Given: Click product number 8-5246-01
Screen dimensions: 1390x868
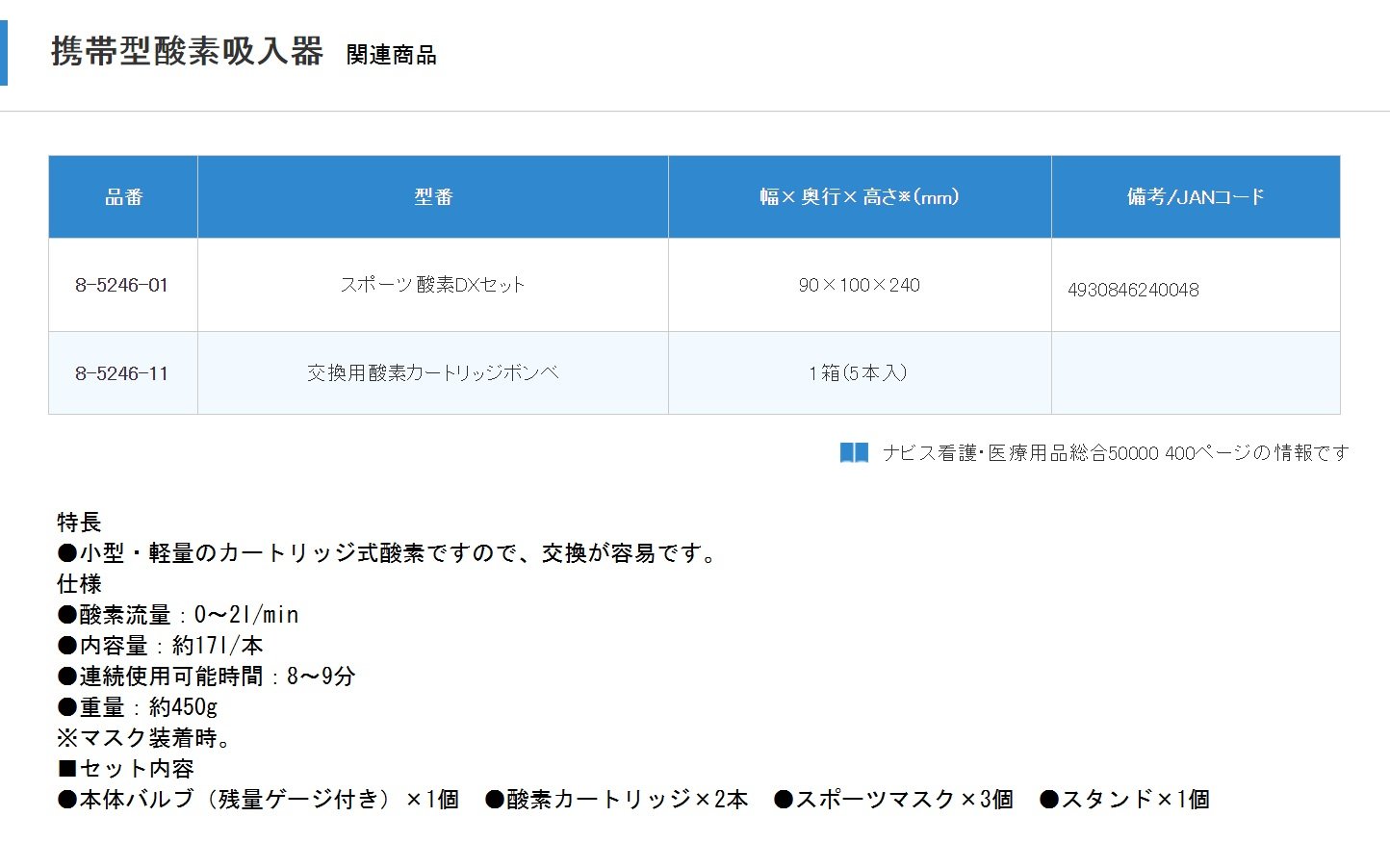Looking at the screenshot, I should tap(122, 285).
